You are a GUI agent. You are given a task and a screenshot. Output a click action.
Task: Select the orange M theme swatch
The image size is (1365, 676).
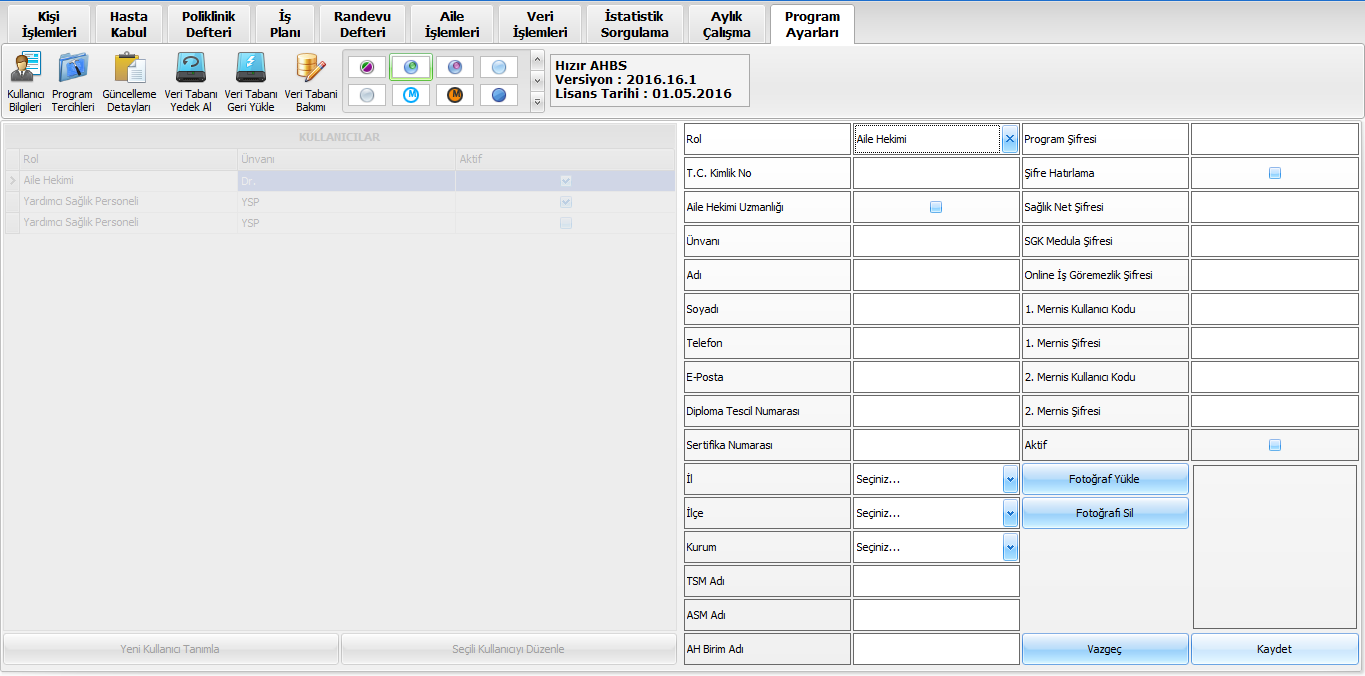pos(455,95)
